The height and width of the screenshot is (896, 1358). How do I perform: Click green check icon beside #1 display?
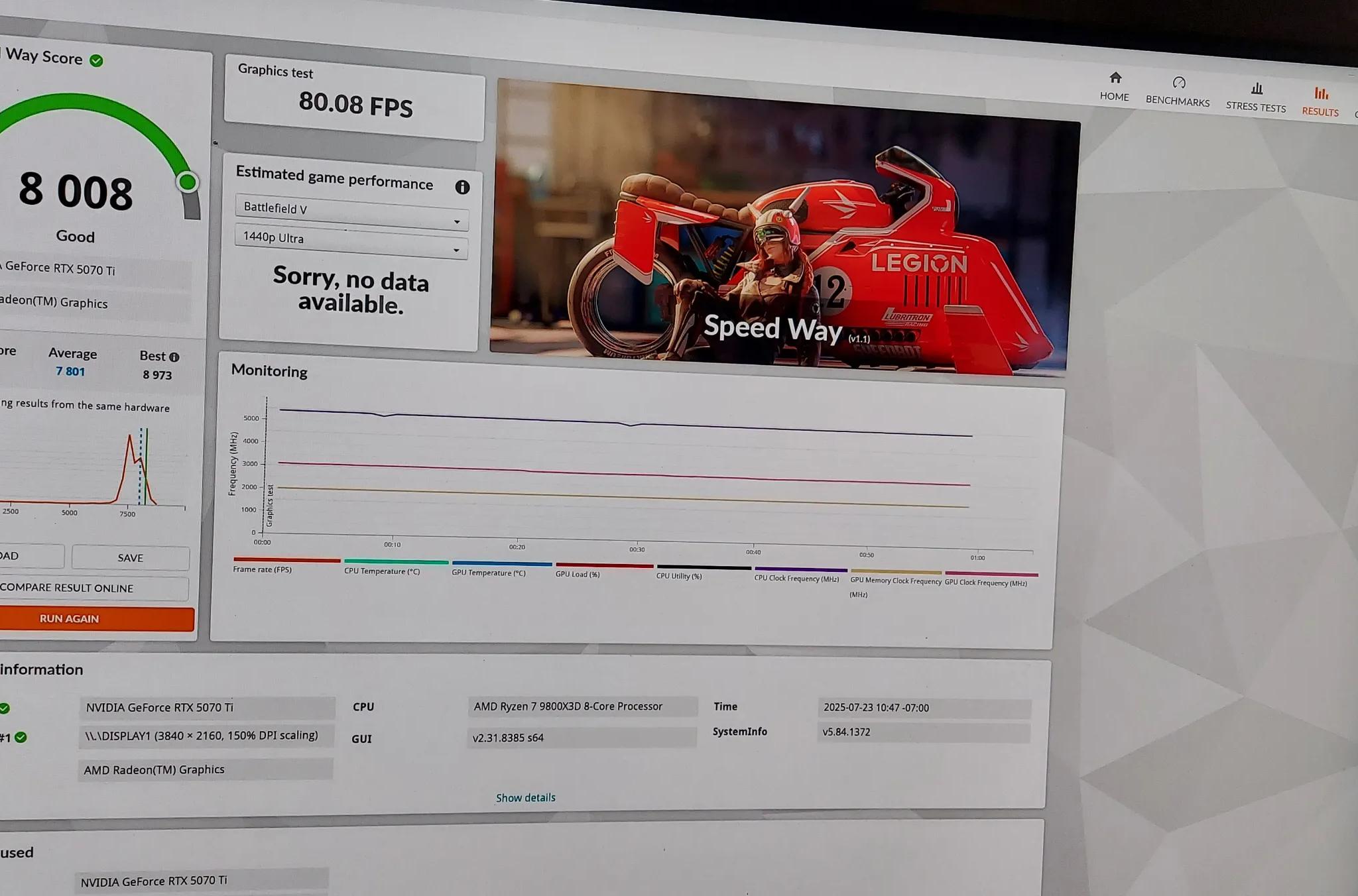[x=21, y=737]
